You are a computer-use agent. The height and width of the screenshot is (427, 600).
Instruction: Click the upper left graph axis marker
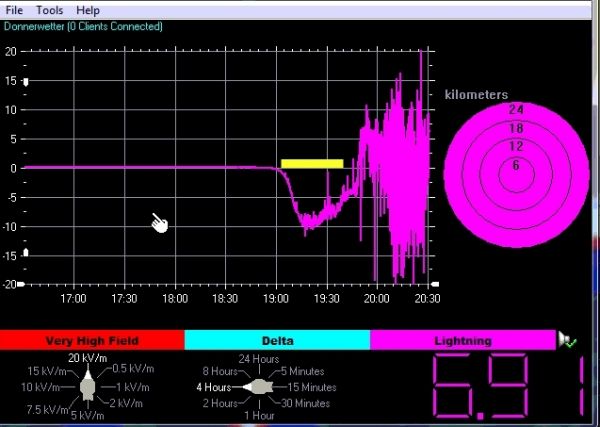tap(27, 81)
